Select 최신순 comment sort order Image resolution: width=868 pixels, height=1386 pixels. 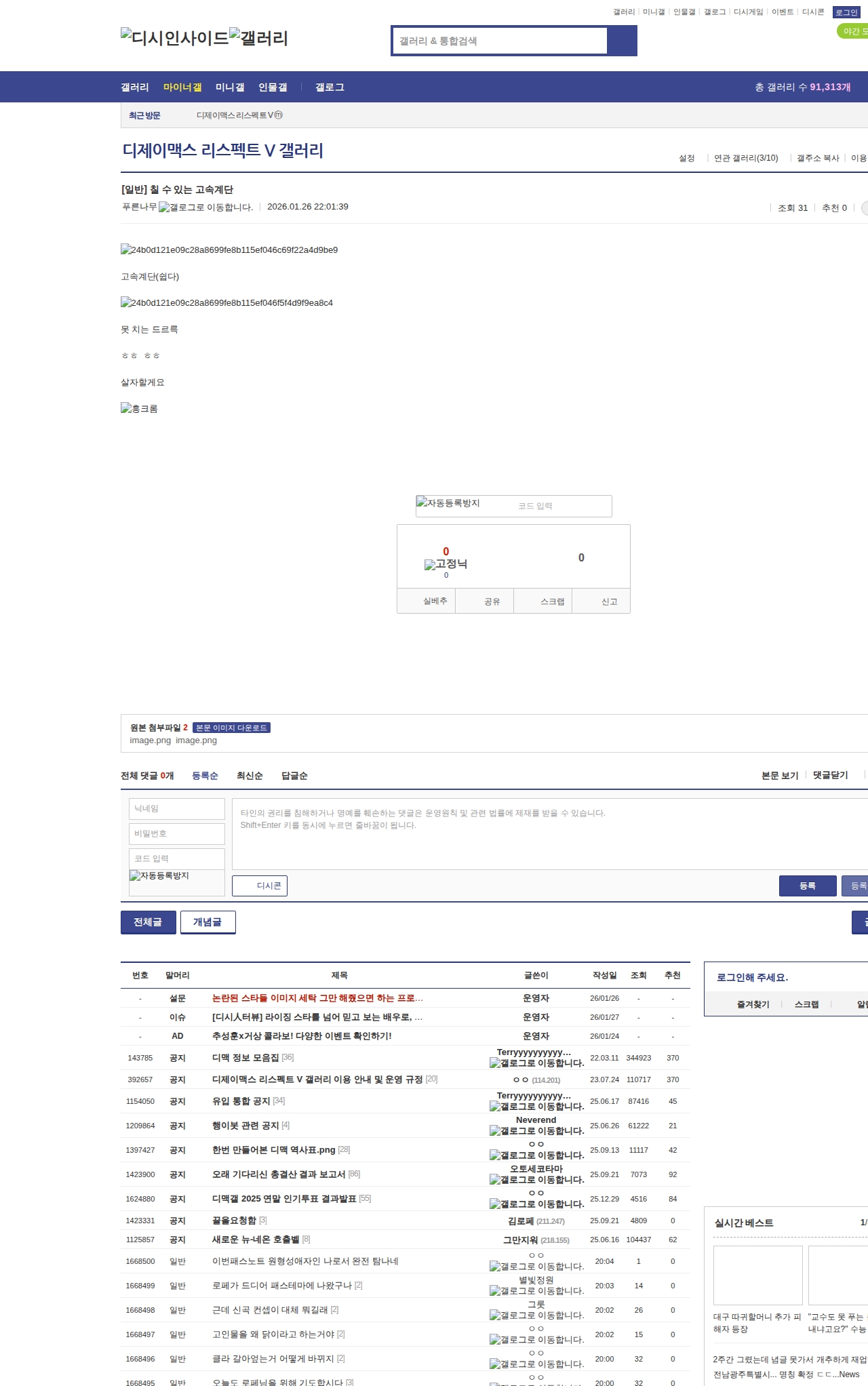click(x=250, y=776)
